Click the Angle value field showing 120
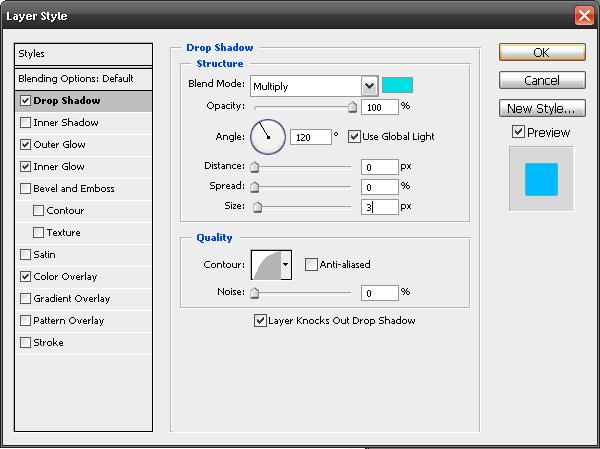The height and width of the screenshot is (449, 600). coord(311,137)
